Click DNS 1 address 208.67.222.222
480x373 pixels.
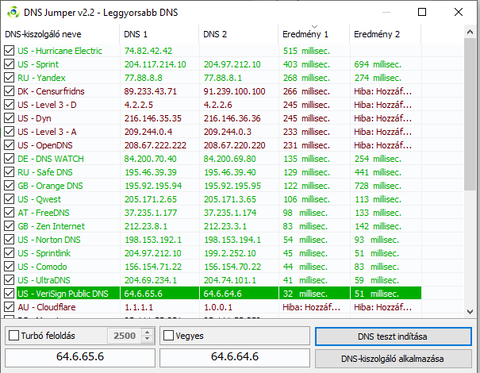tap(155, 145)
